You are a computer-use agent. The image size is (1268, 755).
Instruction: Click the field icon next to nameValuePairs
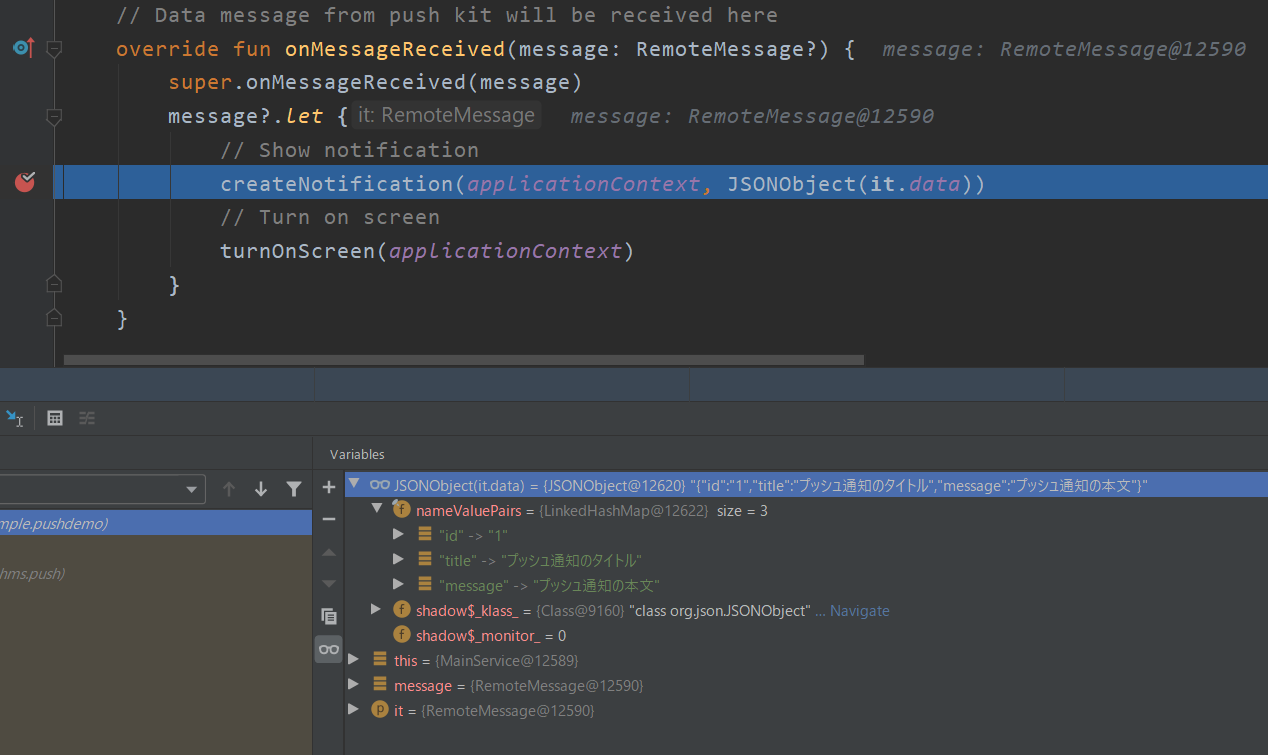click(x=402, y=510)
